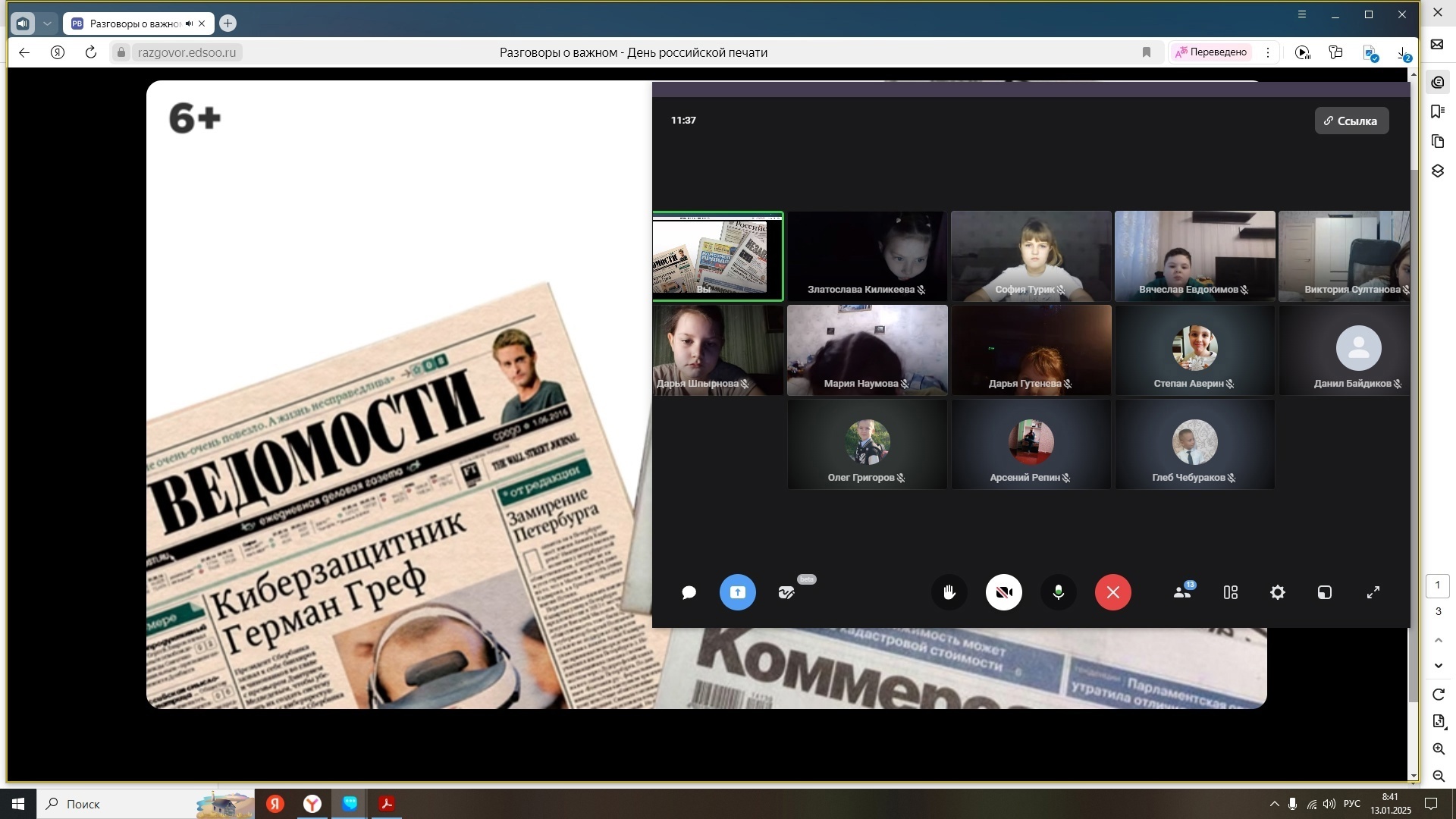1456x819 pixels.
Task: Select Арсений Репин participant tile
Action: 1031,444
